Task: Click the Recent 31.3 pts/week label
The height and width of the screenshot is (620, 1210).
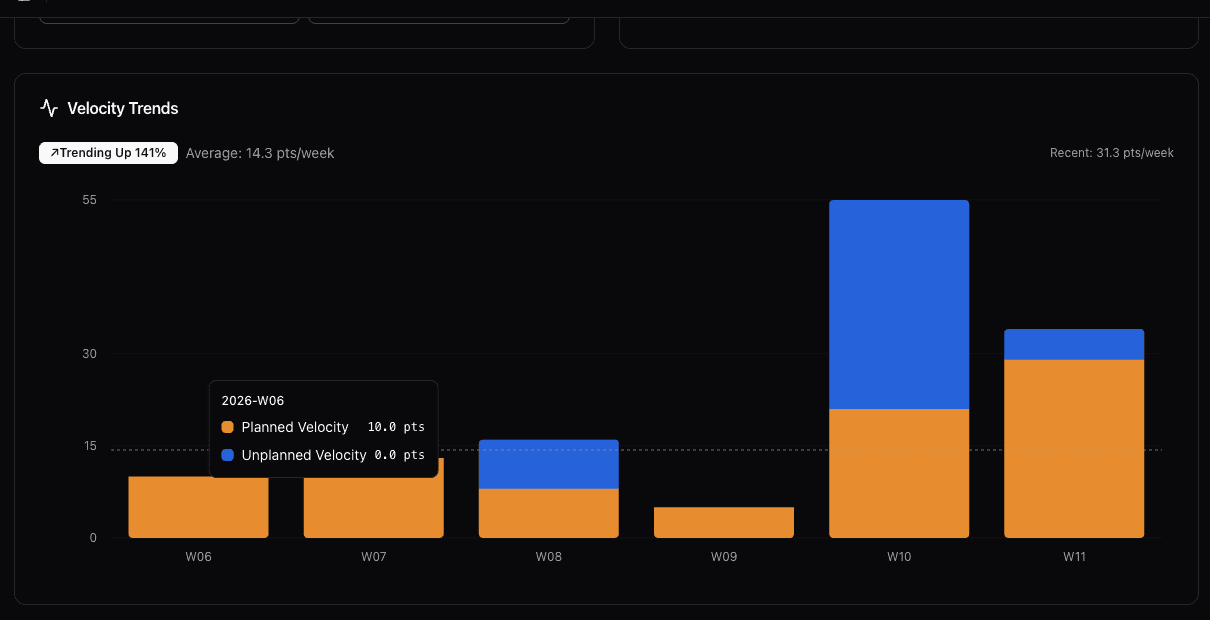Action: pos(1111,153)
